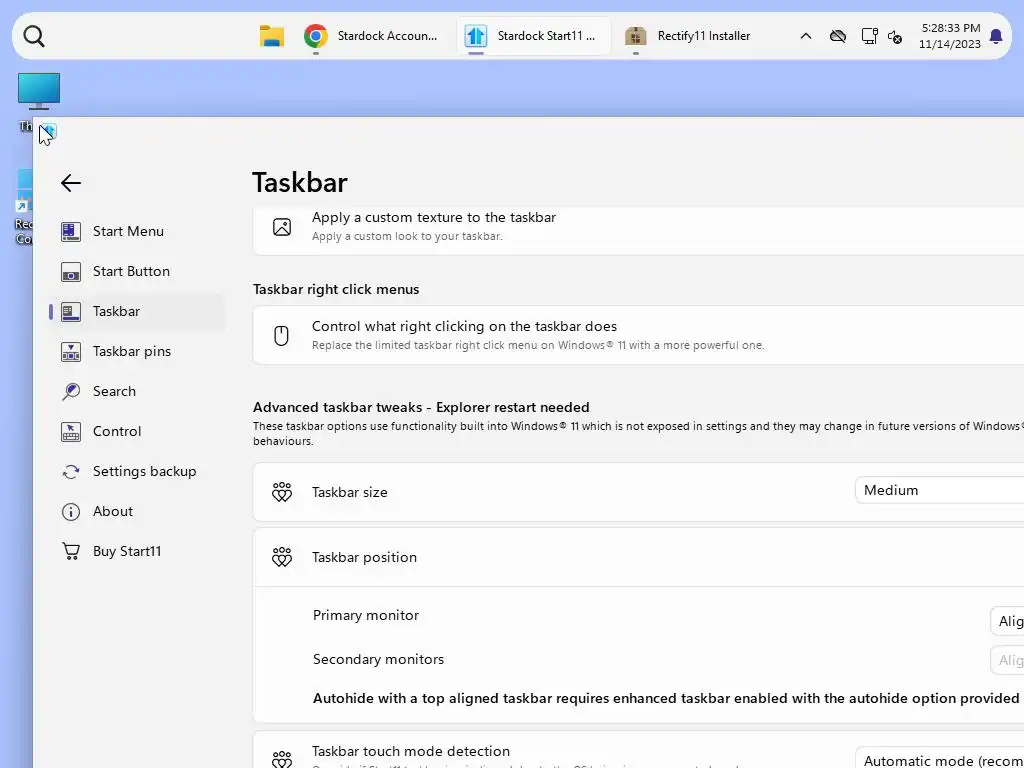Click the Secondary monitors label
The height and width of the screenshot is (768, 1024).
378,659
